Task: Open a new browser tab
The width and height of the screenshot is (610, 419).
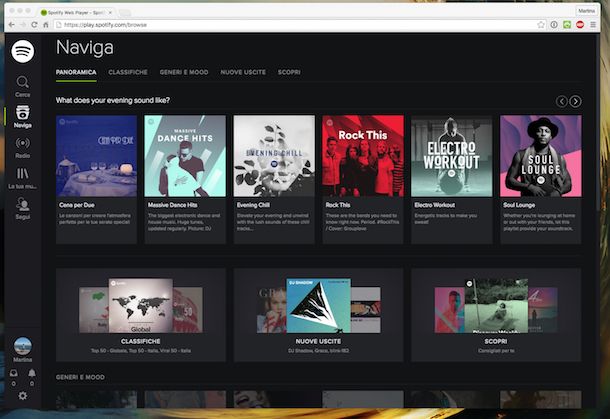Action: [x=124, y=13]
